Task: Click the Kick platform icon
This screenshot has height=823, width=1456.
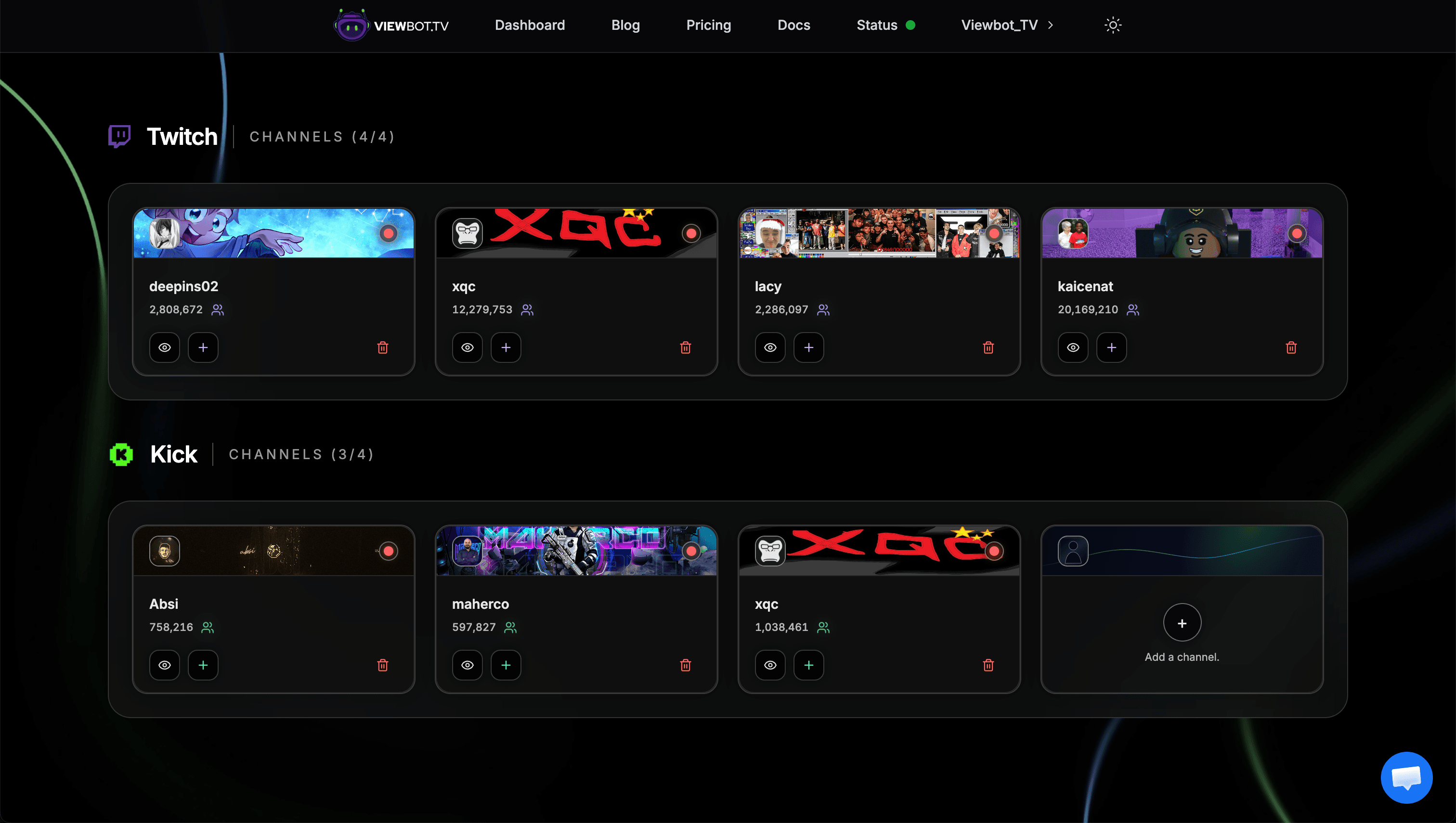Action: tap(121, 454)
